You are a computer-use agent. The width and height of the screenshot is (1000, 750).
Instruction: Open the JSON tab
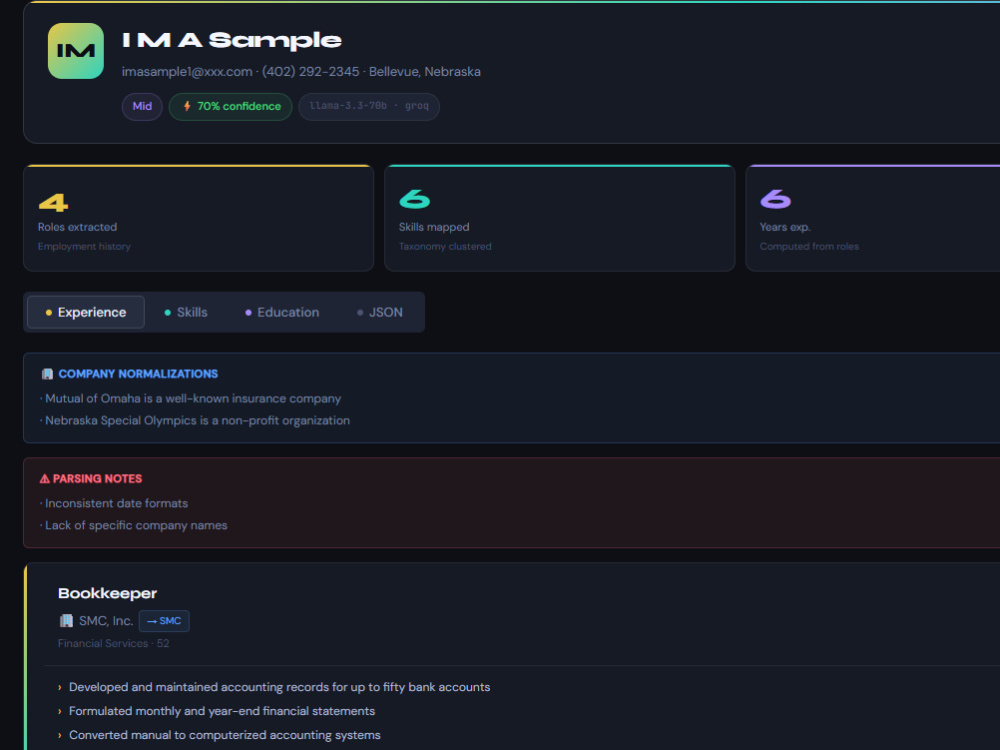[x=379, y=312]
